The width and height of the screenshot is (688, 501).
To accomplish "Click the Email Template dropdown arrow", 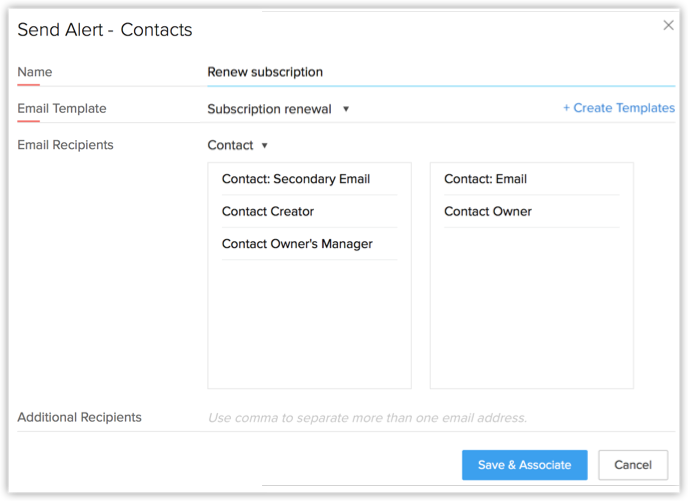I will tap(346, 109).
